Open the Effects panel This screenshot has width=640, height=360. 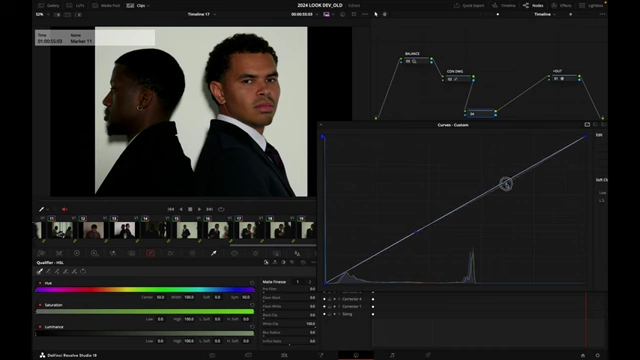click(561, 6)
